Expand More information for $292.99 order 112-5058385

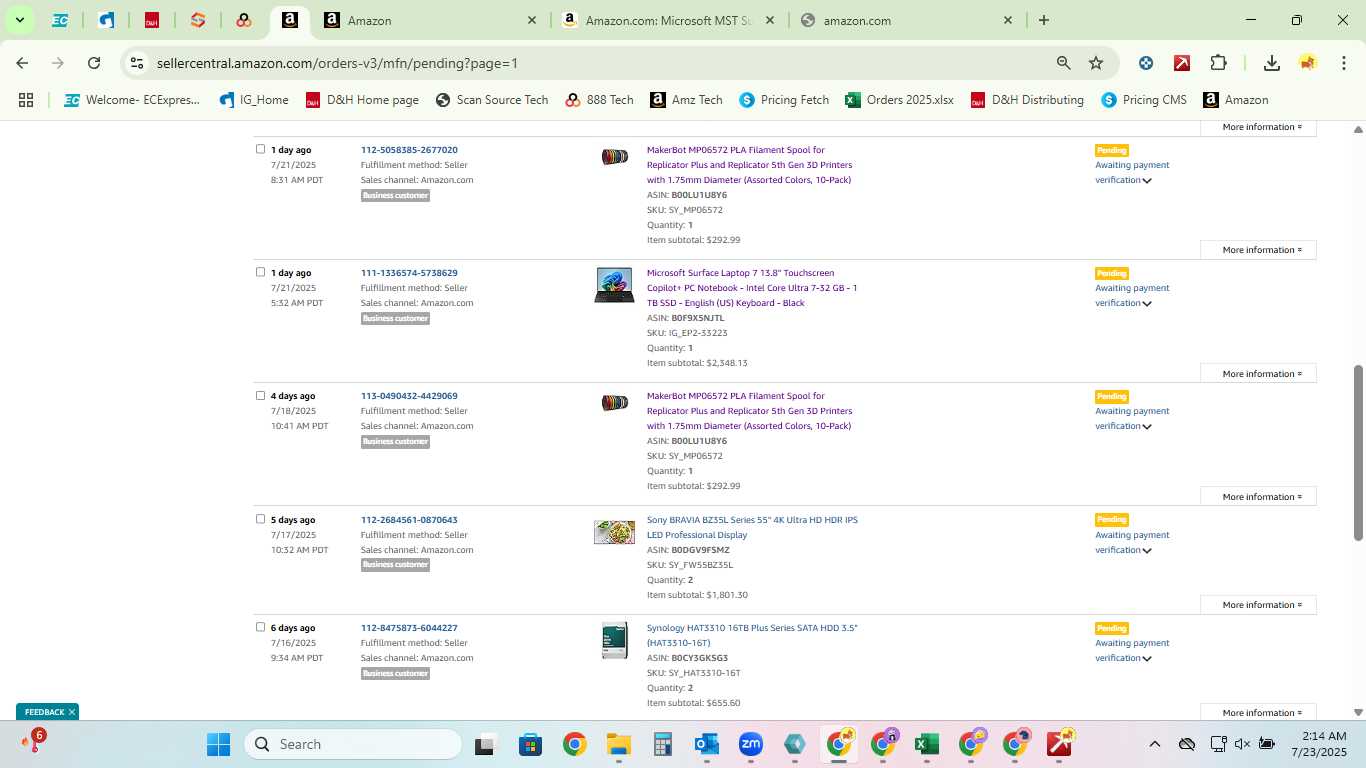[x=1258, y=250]
